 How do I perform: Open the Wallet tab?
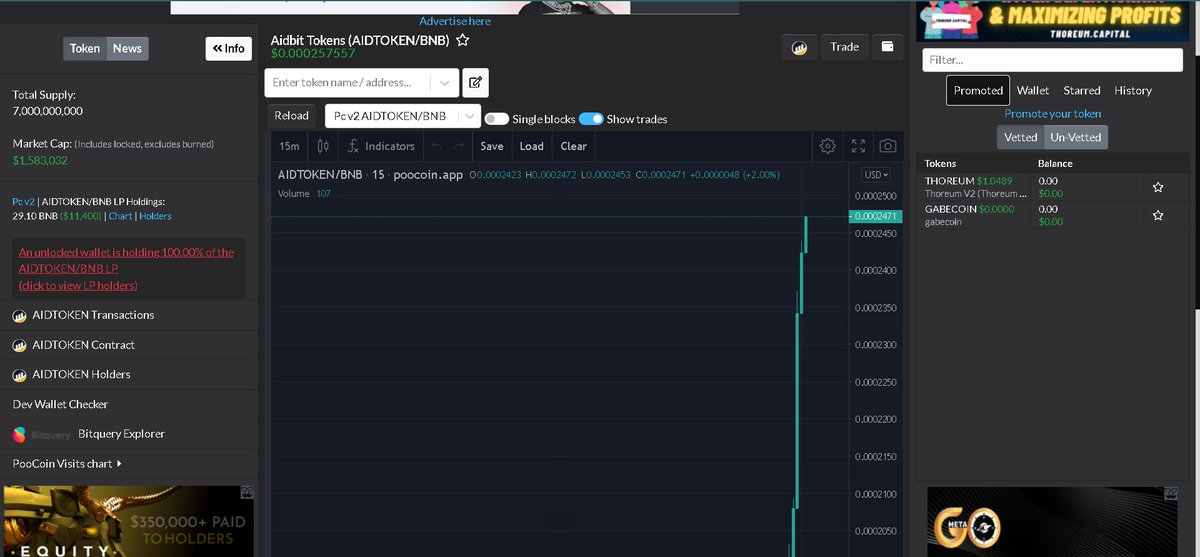click(1033, 90)
